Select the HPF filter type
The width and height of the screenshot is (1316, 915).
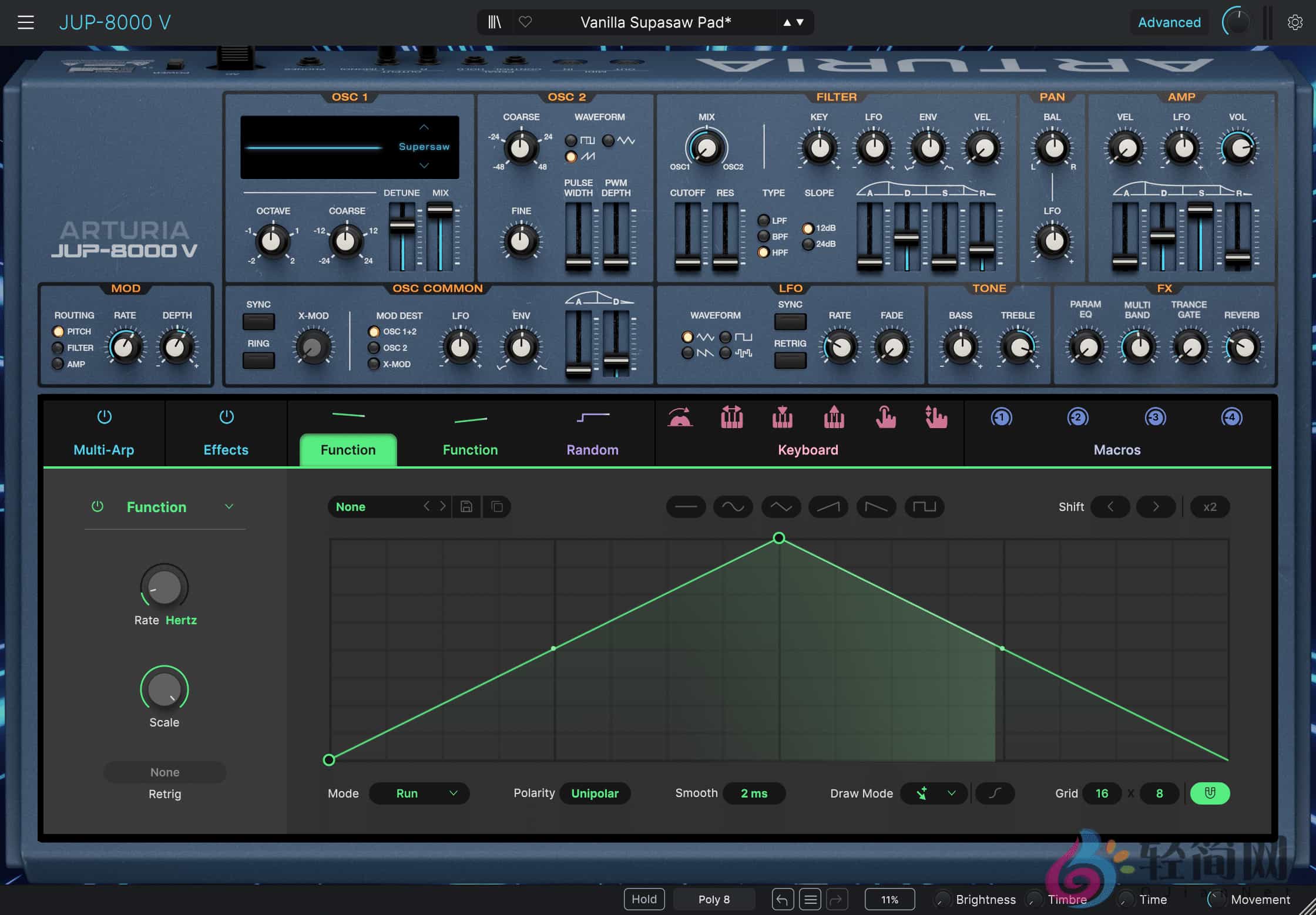click(764, 253)
